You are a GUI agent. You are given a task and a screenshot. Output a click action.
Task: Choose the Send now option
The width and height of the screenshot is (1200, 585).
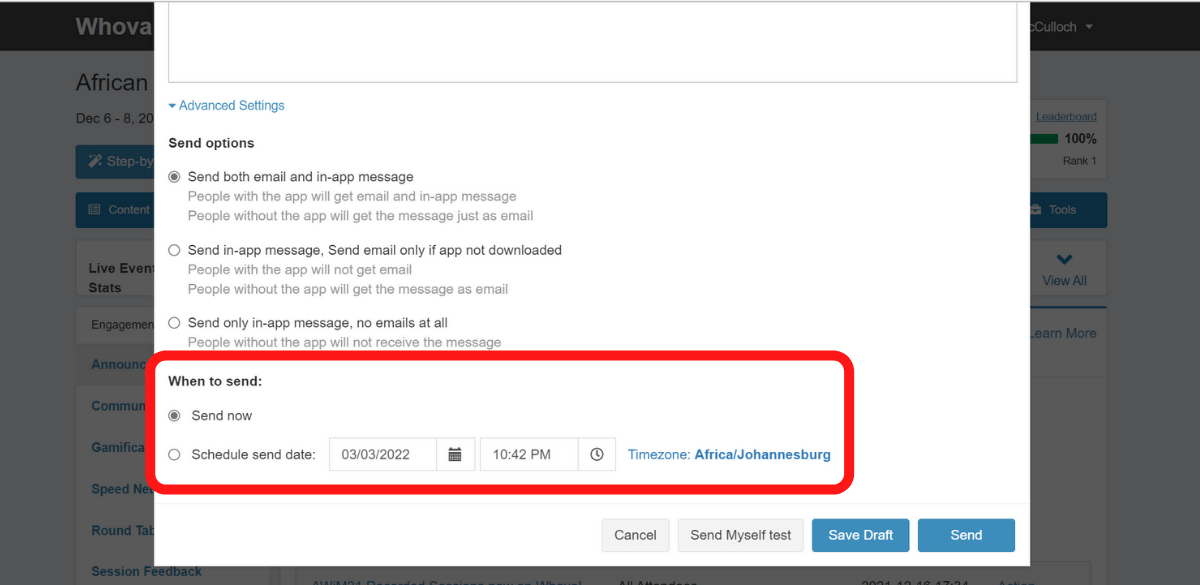point(174,416)
